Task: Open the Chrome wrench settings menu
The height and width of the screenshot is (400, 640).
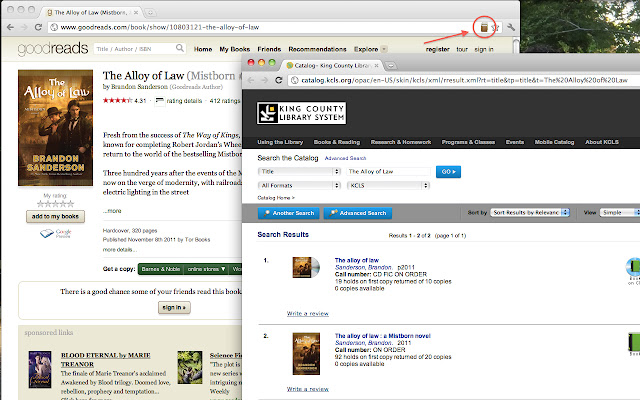Action: pos(514,26)
